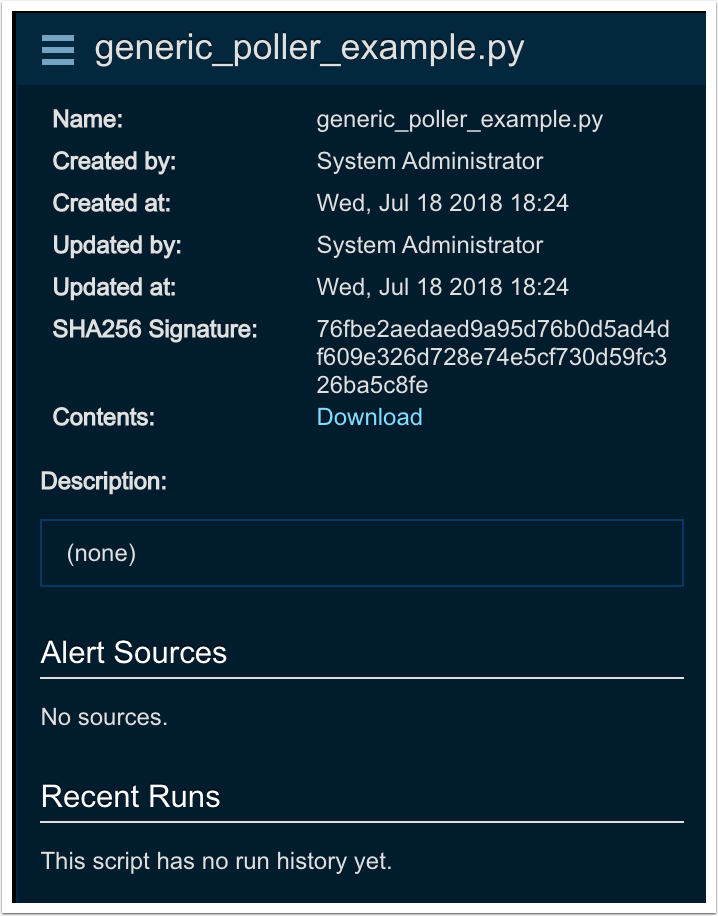Screen dimensions: 718x916
Task: Click the Description label
Action: [104, 481]
